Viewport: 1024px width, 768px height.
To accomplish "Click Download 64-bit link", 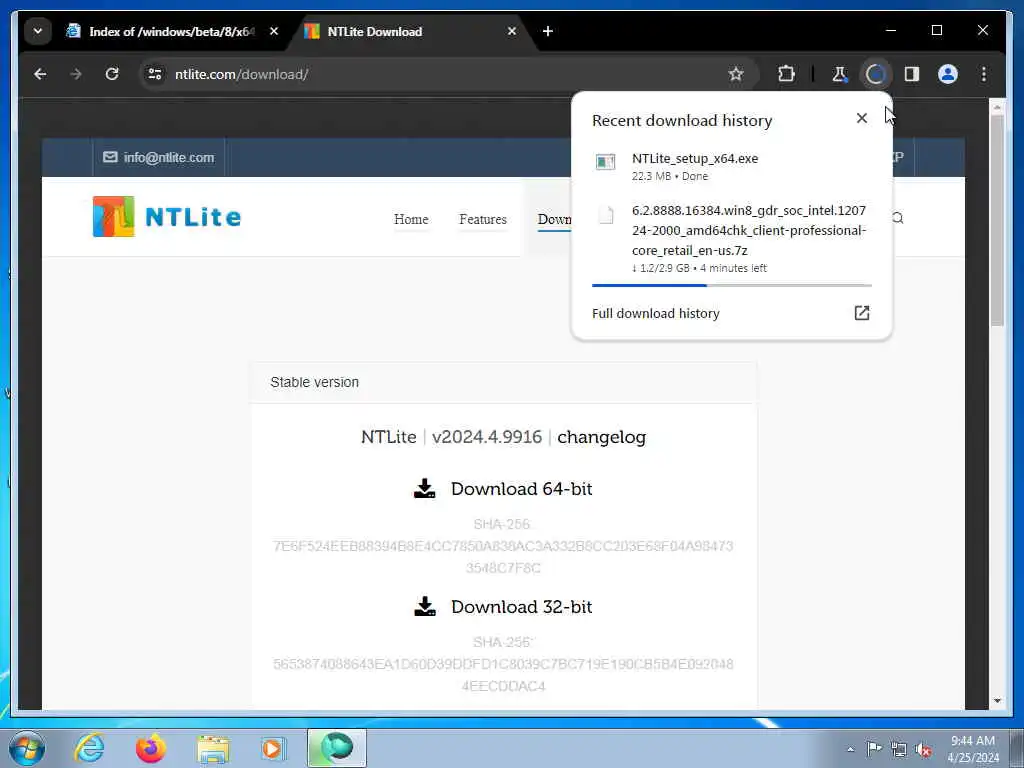I will (x=521, y=489).
